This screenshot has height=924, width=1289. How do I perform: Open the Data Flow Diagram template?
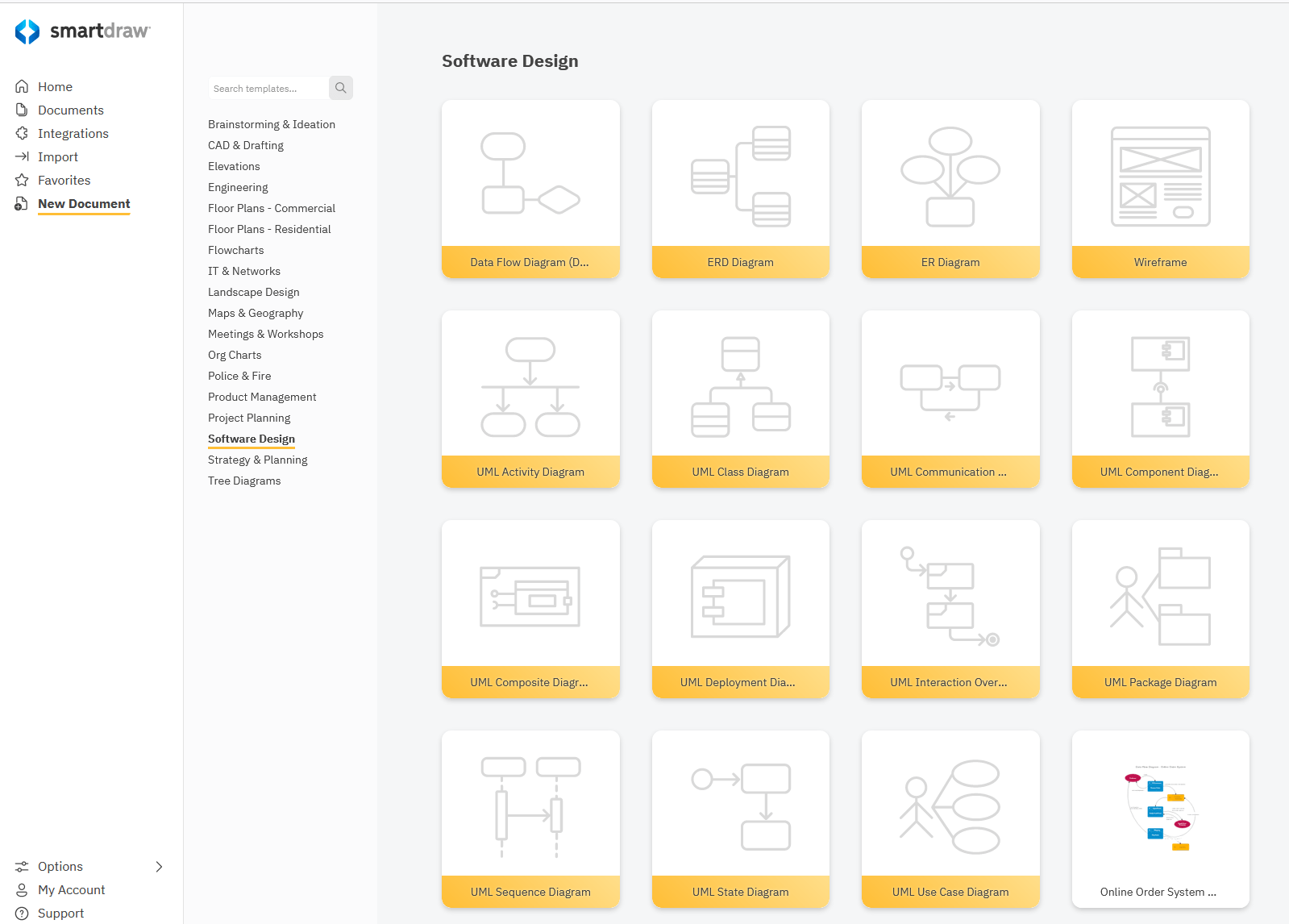530,189
